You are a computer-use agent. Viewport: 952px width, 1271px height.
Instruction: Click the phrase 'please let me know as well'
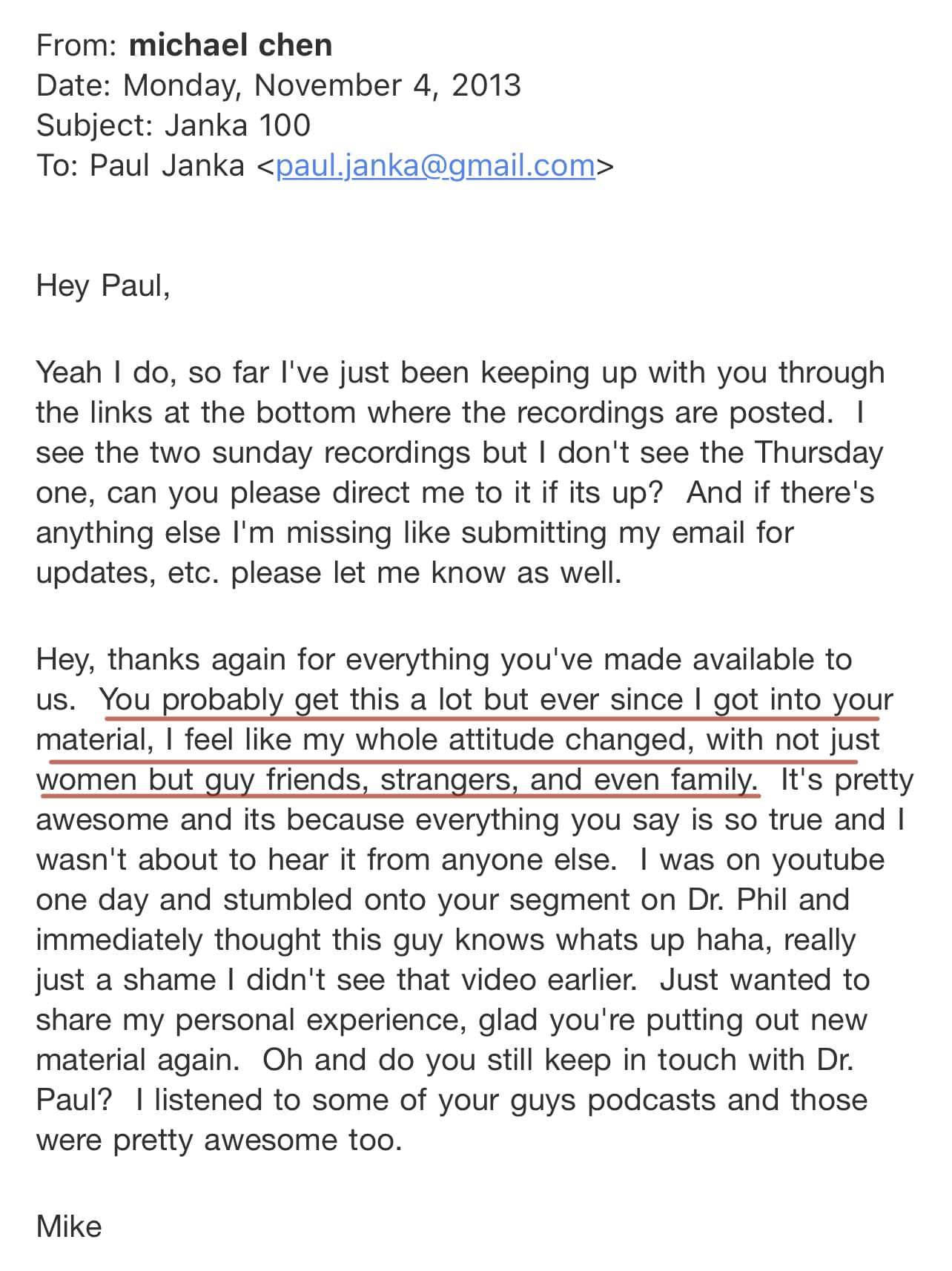(x=426, y=572)
